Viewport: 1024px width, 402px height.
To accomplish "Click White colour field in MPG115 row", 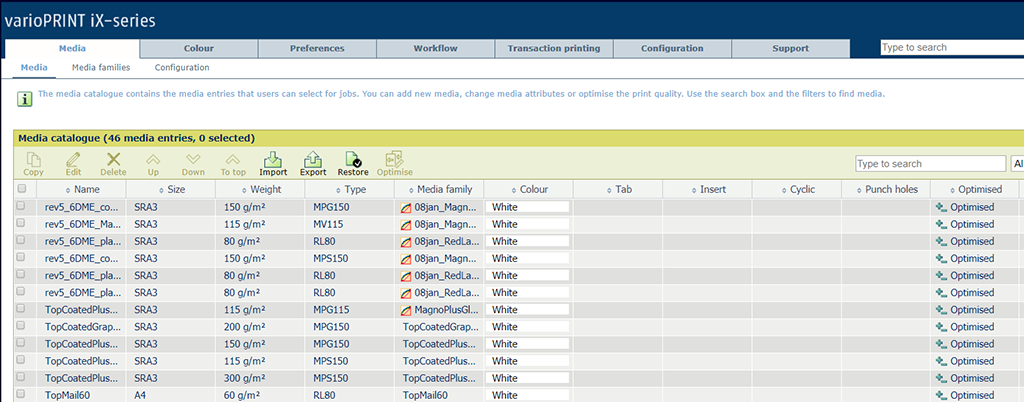I will (x=527, y=309).
